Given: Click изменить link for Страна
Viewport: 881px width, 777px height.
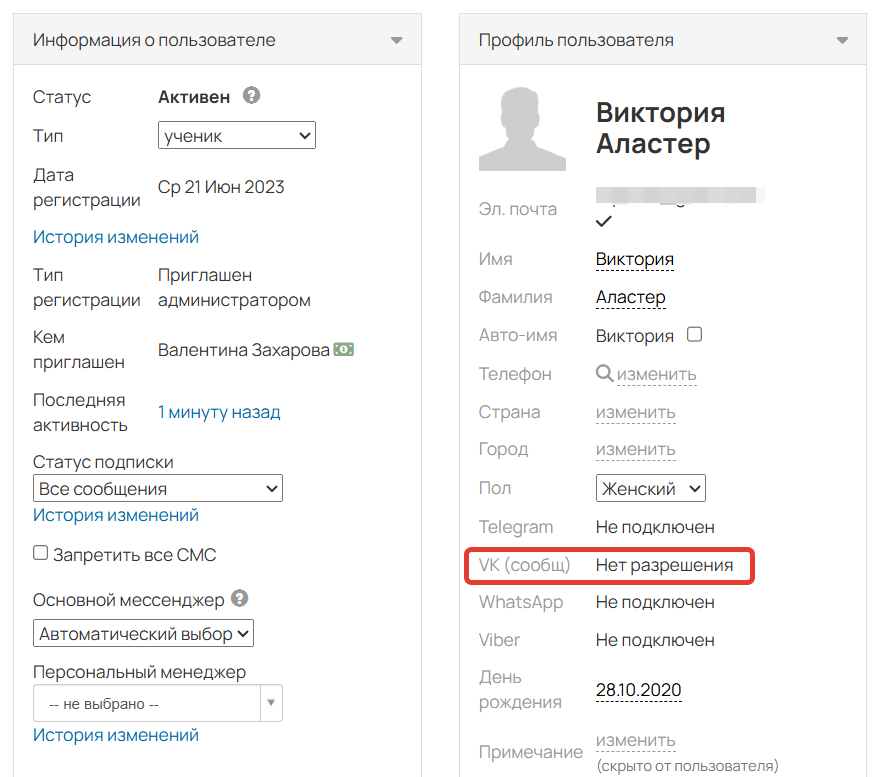Looking at the screenshot, I should tap(635, 412).
